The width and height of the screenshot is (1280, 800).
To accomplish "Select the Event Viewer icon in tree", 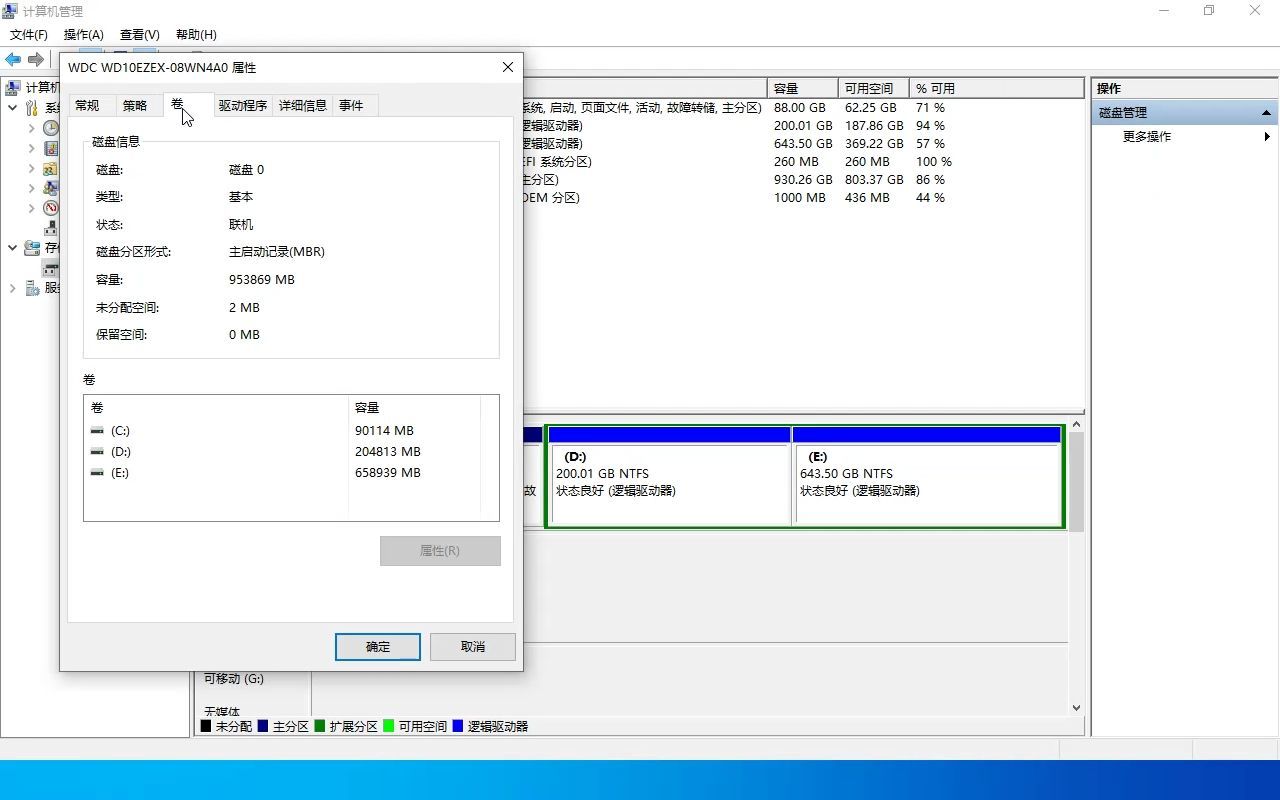I will click(50, 148).
